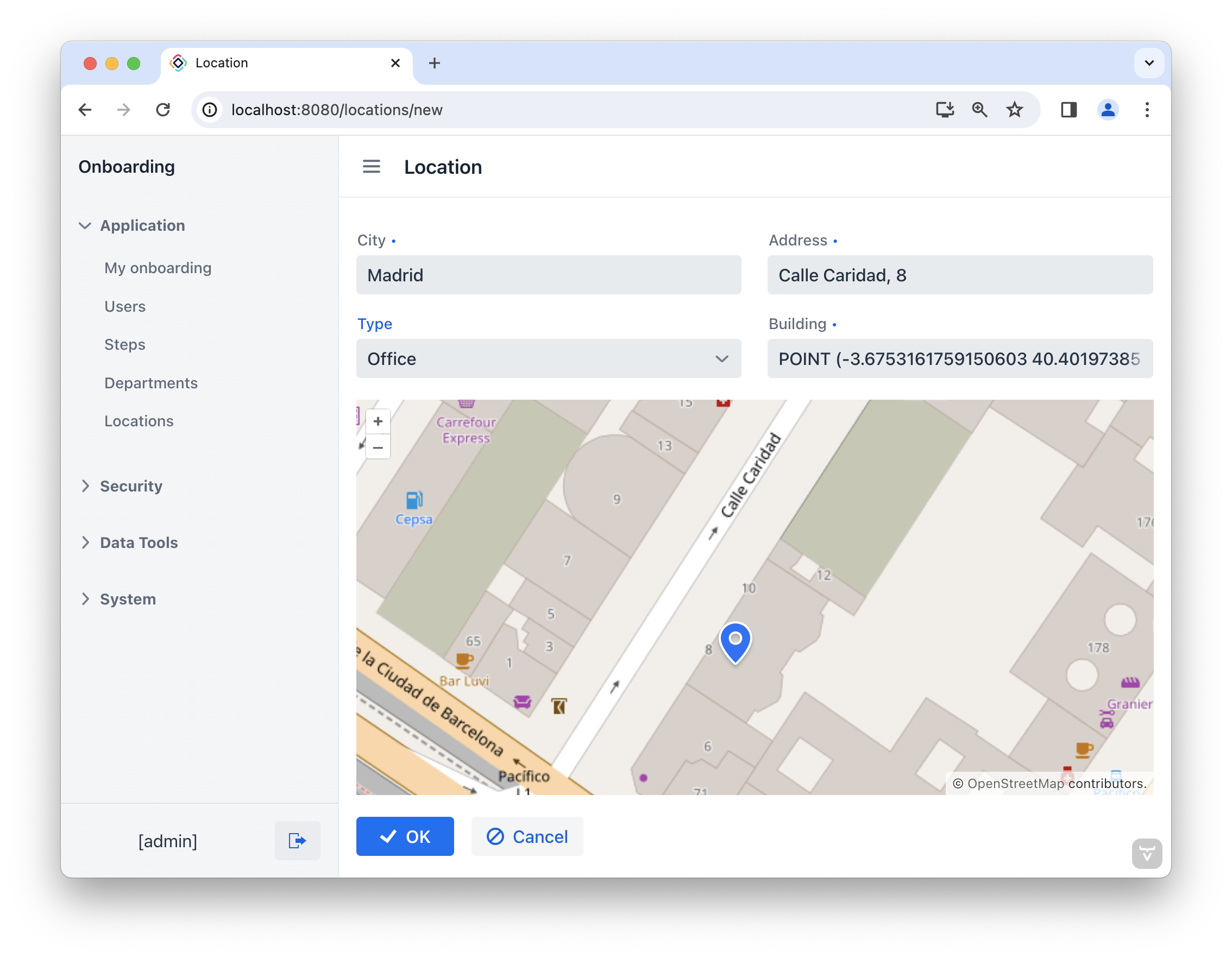Click the map zoom-out minus button

[378, 447]
